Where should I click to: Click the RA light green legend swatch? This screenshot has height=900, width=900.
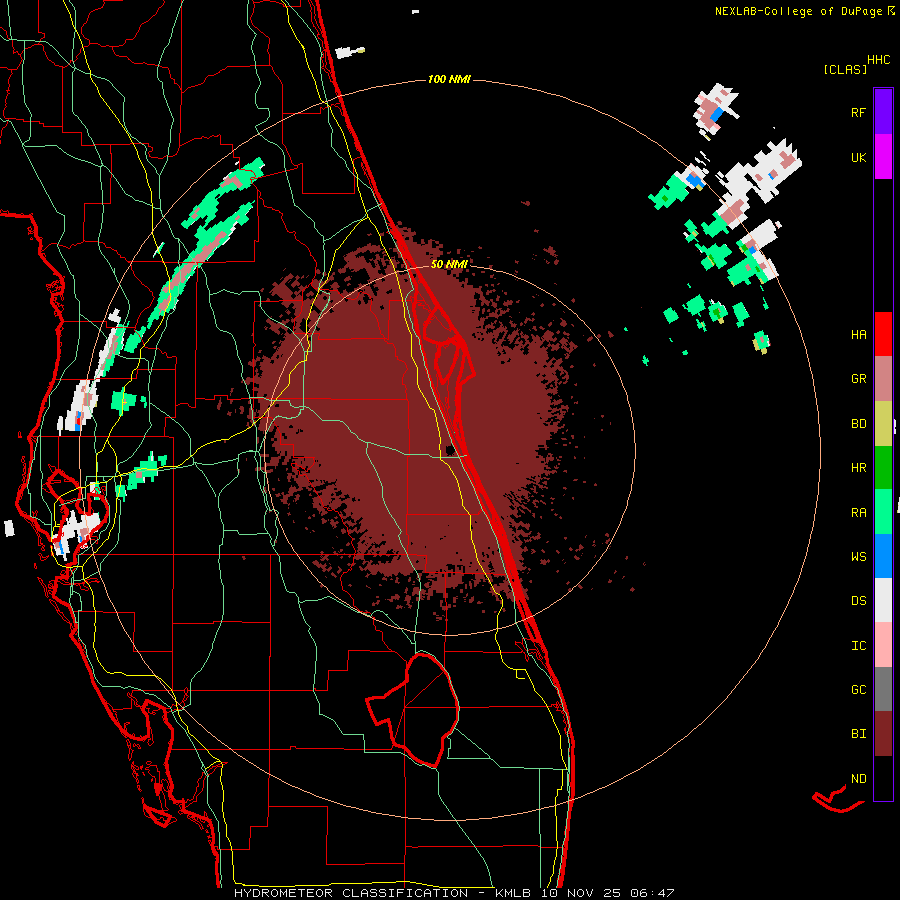tap(883, 512)
